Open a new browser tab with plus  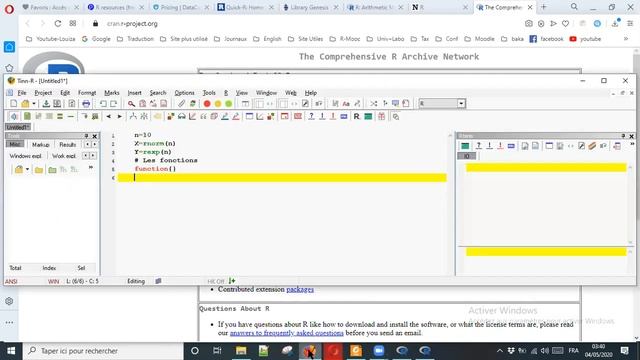click(543, 7)
